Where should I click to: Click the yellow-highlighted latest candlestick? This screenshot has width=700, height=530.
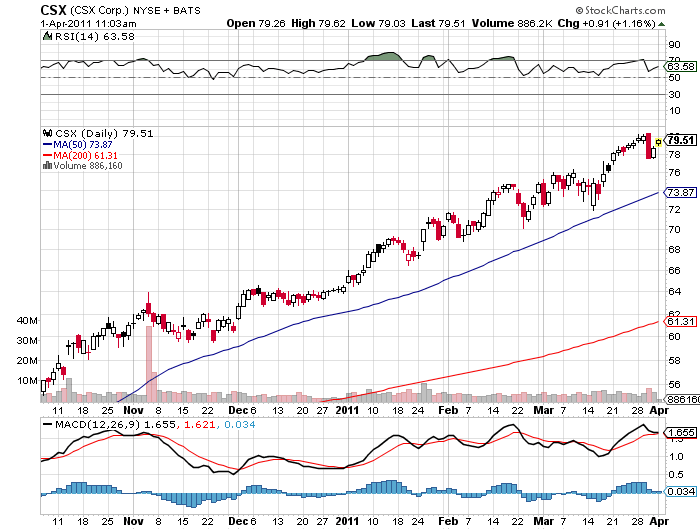[x=658, y=142]
